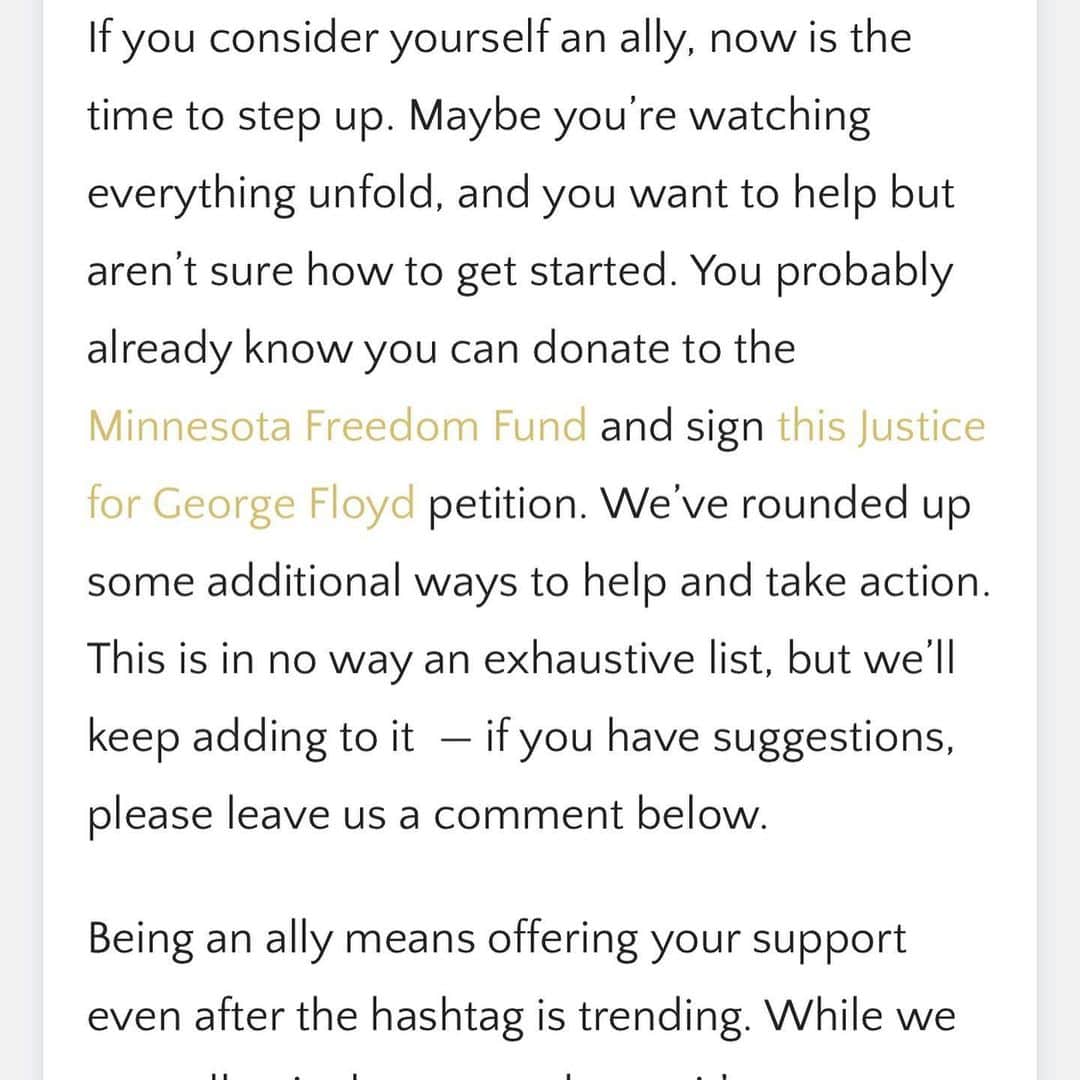1080x1080 pixels.
Task: Open the Minnesota Freedom Fund link
Action: tap(338, 426)
